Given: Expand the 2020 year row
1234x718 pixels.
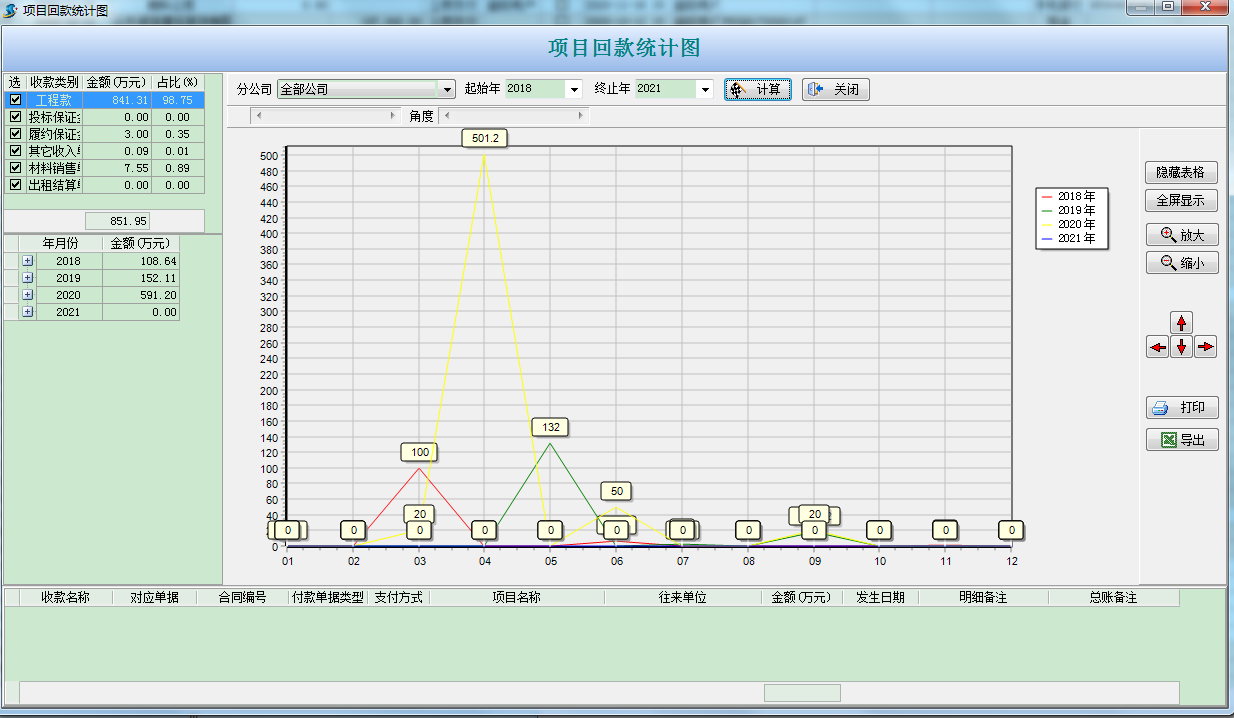Looking at the screenshot, I should 27,295.
